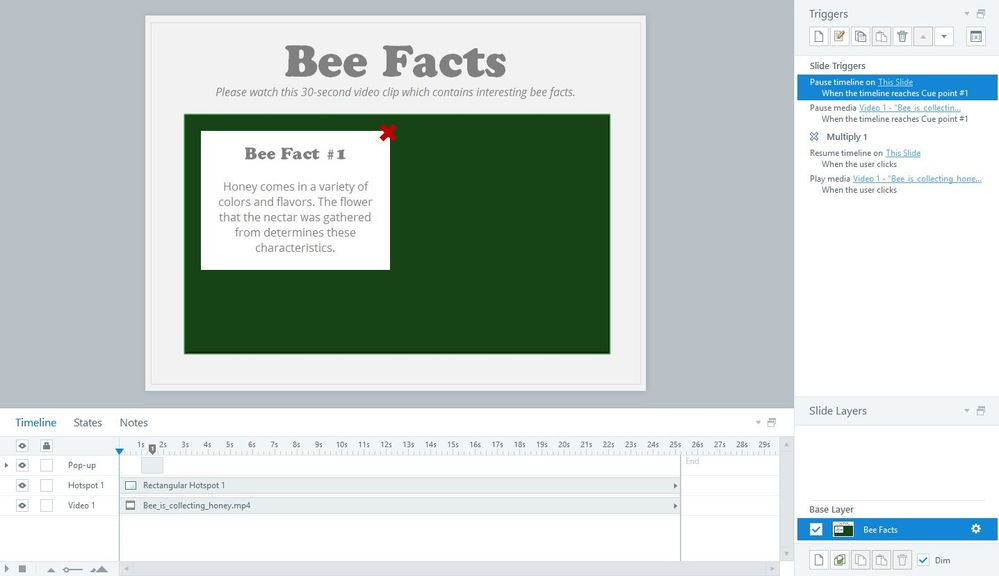Create a new trigger in Triggers panel
The height and width of the screenshot is (576, 999).
click(818, 37)
